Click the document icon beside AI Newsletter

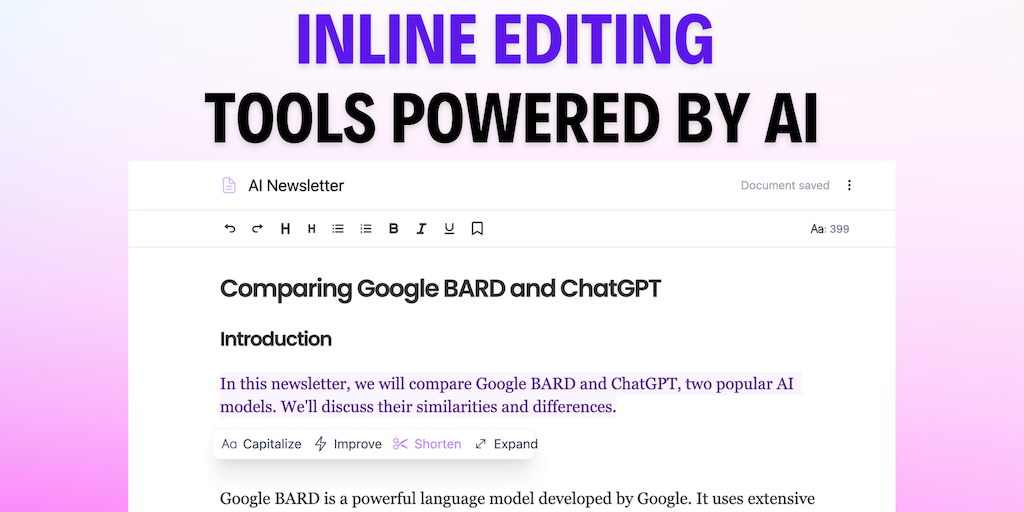click(229, 185)
